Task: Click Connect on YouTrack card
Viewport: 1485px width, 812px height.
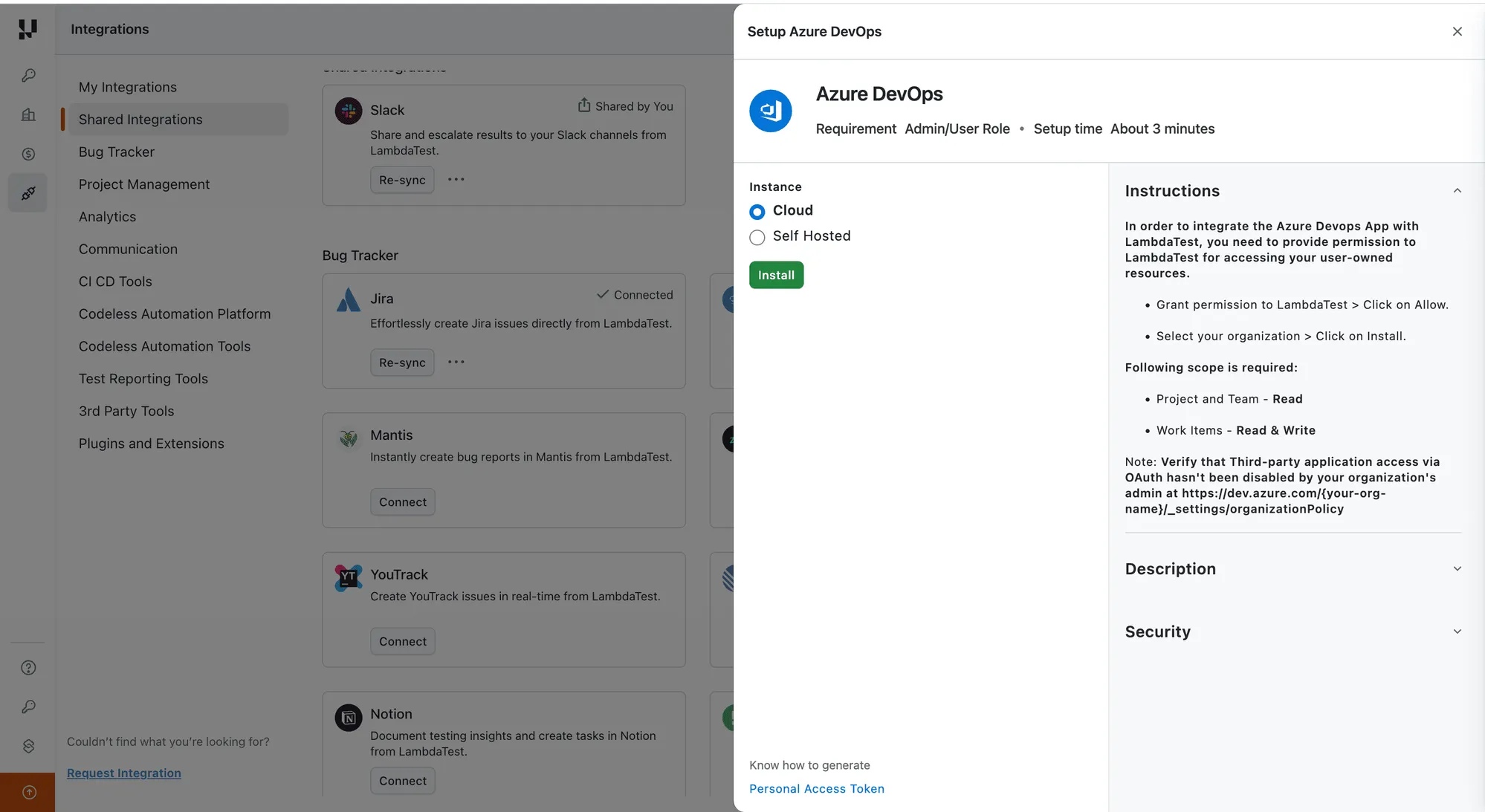Action: point(403,641)
